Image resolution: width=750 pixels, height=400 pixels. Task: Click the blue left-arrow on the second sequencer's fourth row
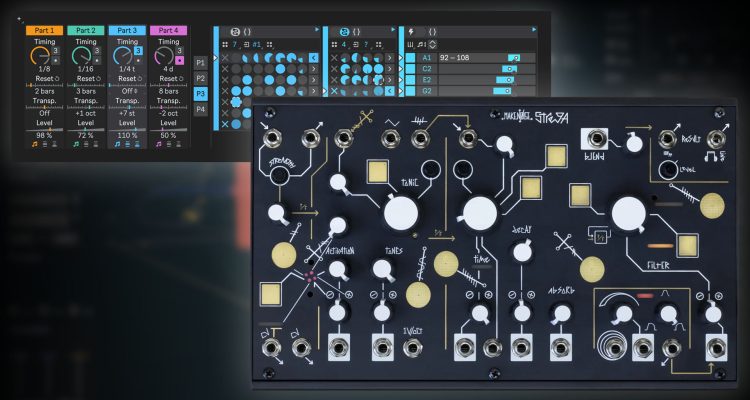tap(390, 91)
